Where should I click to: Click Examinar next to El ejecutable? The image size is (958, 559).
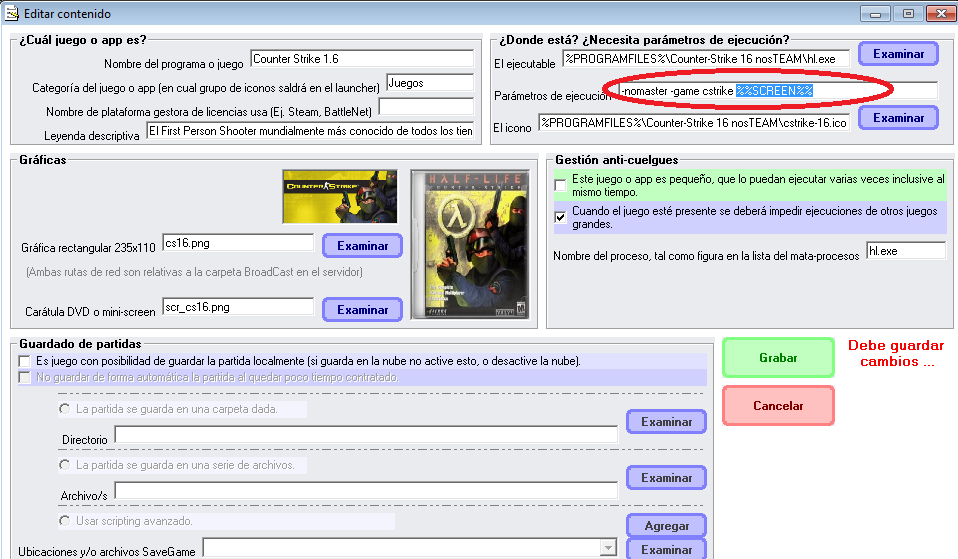click(898, 54)
